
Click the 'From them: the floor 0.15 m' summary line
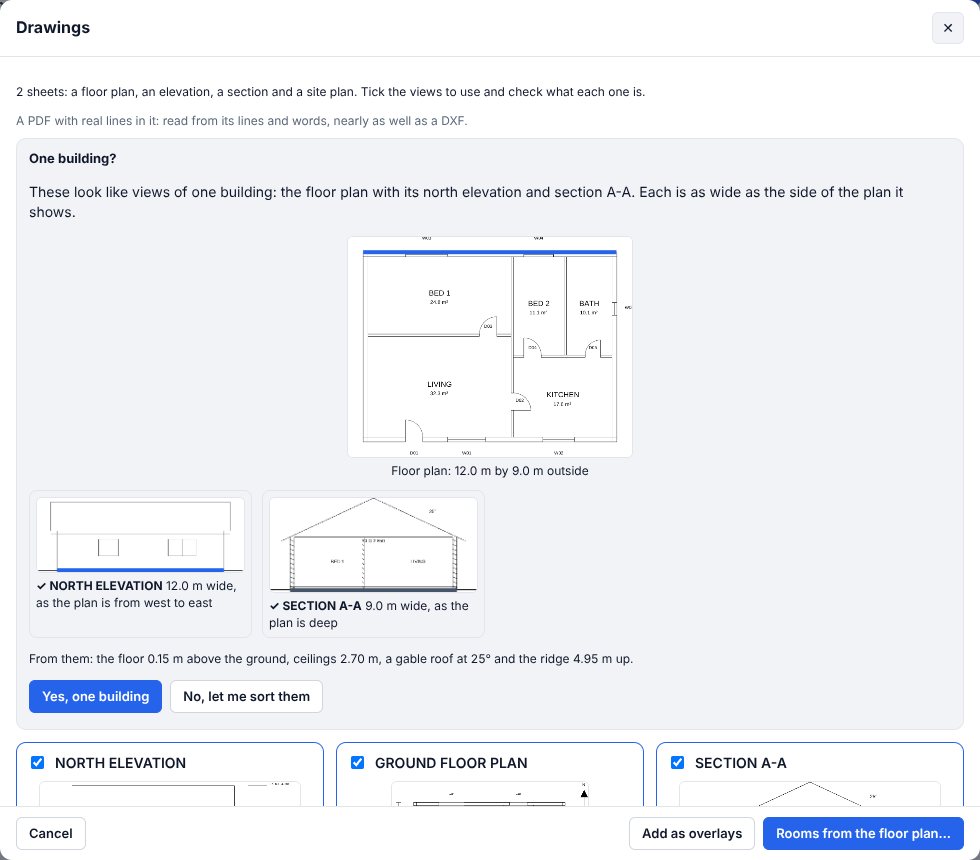click(331, 659)
